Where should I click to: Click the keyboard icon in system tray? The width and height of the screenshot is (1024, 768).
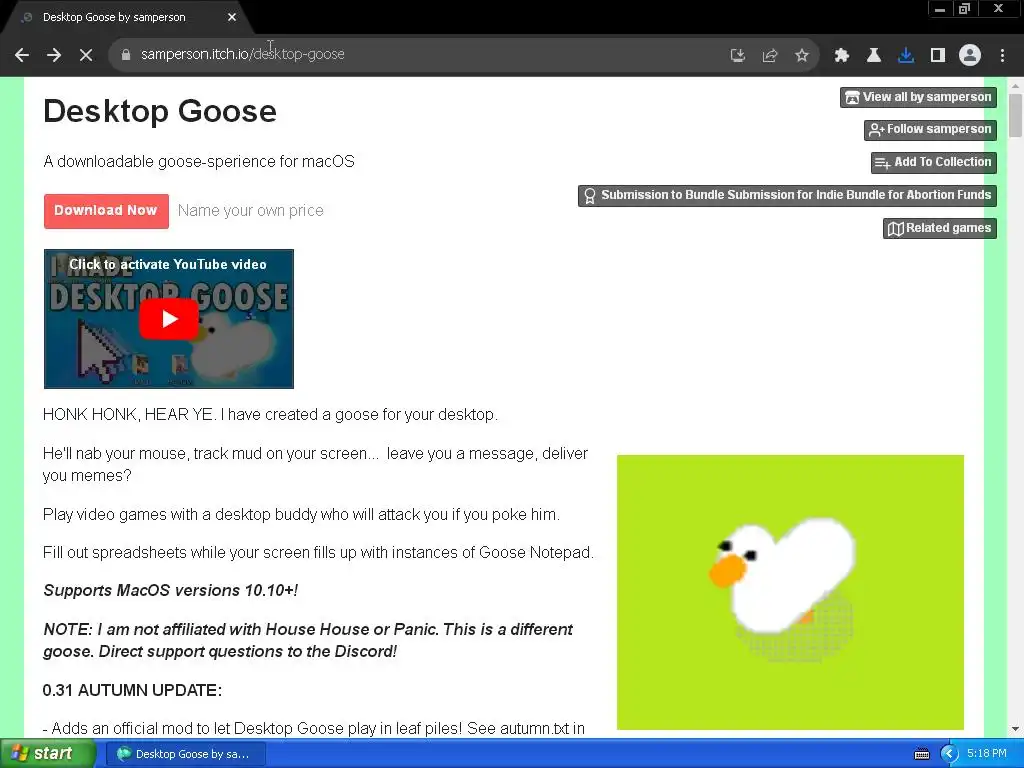[x=921, y=754]
